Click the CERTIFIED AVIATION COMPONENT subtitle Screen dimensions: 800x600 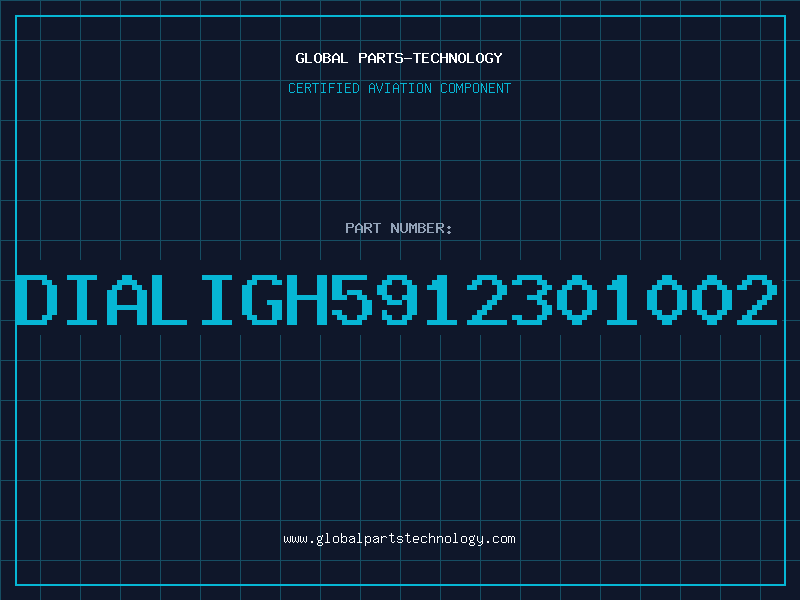click(399, 88)
